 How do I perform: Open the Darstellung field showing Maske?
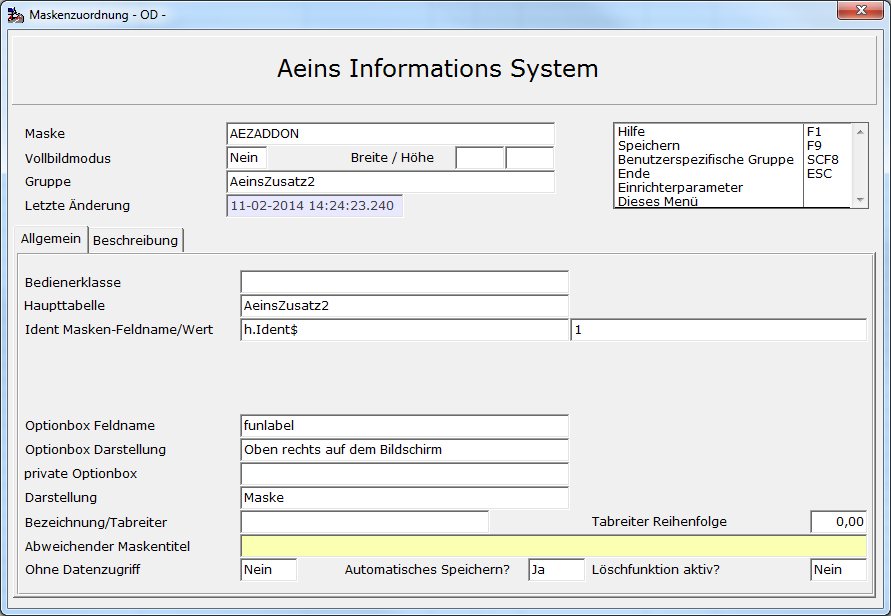pos(405,498)
